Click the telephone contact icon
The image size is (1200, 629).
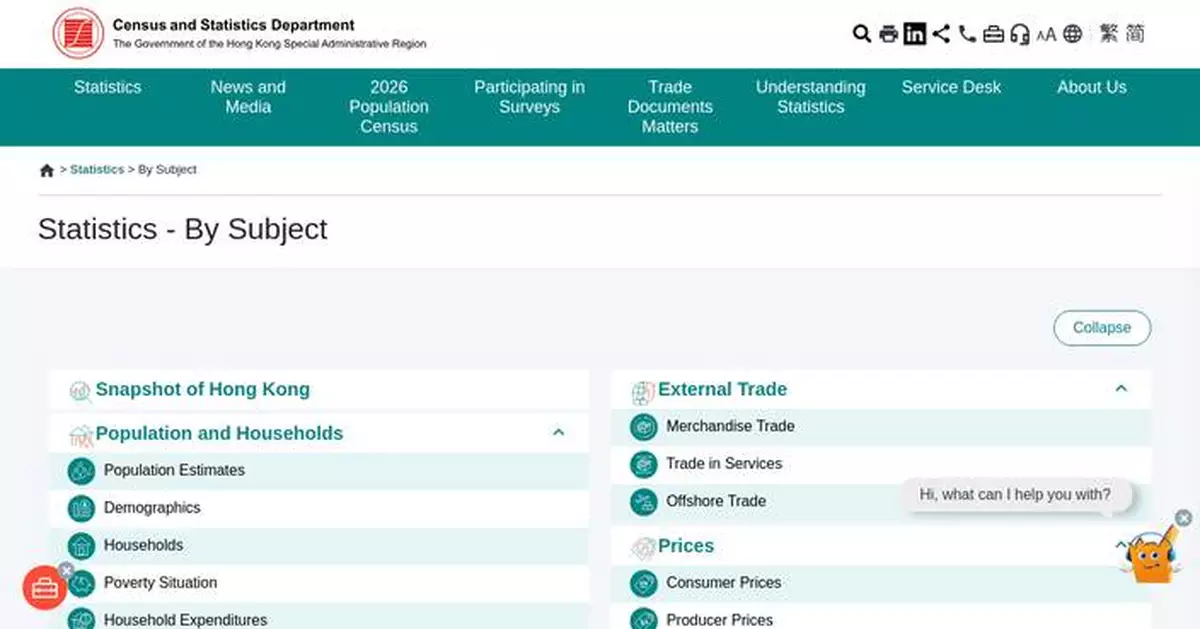967,34
